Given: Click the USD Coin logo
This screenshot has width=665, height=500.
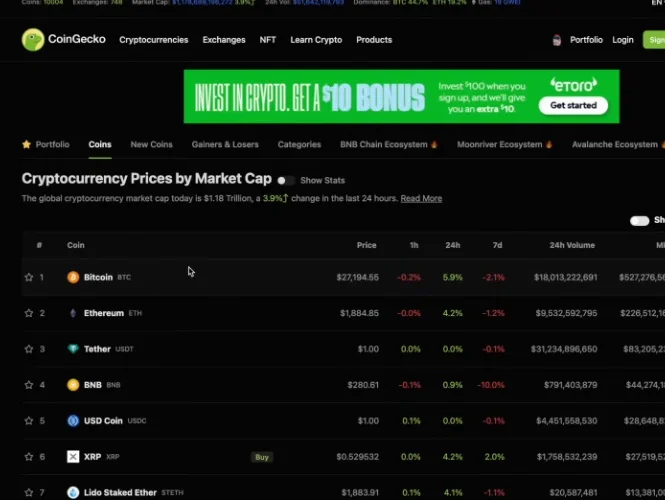Looking at the screenshot, I should coord(73,421).
